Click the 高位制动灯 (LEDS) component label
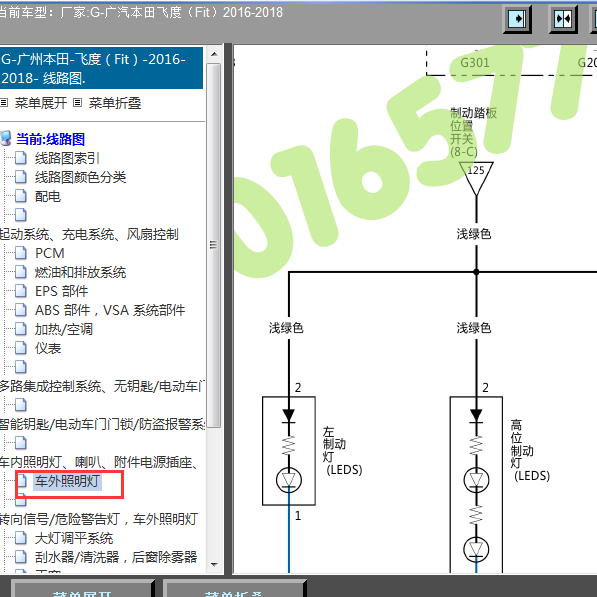This screenshot has width=597, height=597. pyautogui.click(x=530, y=451)
